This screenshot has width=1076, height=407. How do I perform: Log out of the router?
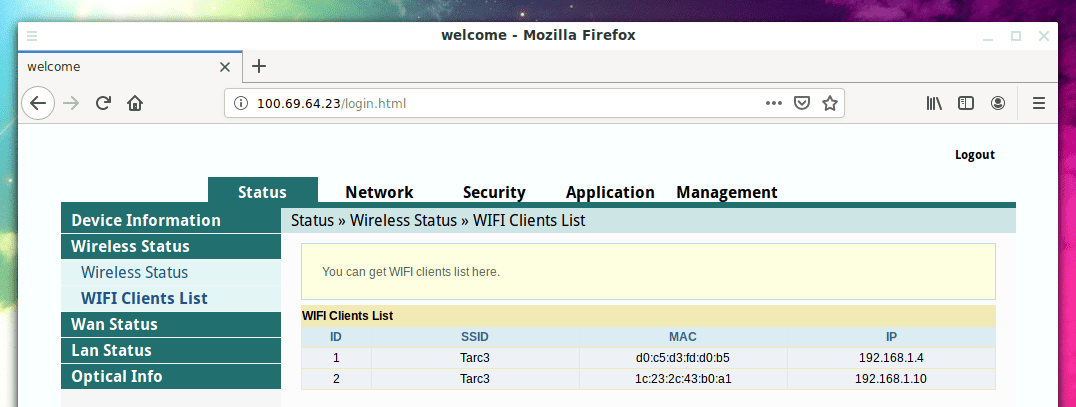[974, 155]
